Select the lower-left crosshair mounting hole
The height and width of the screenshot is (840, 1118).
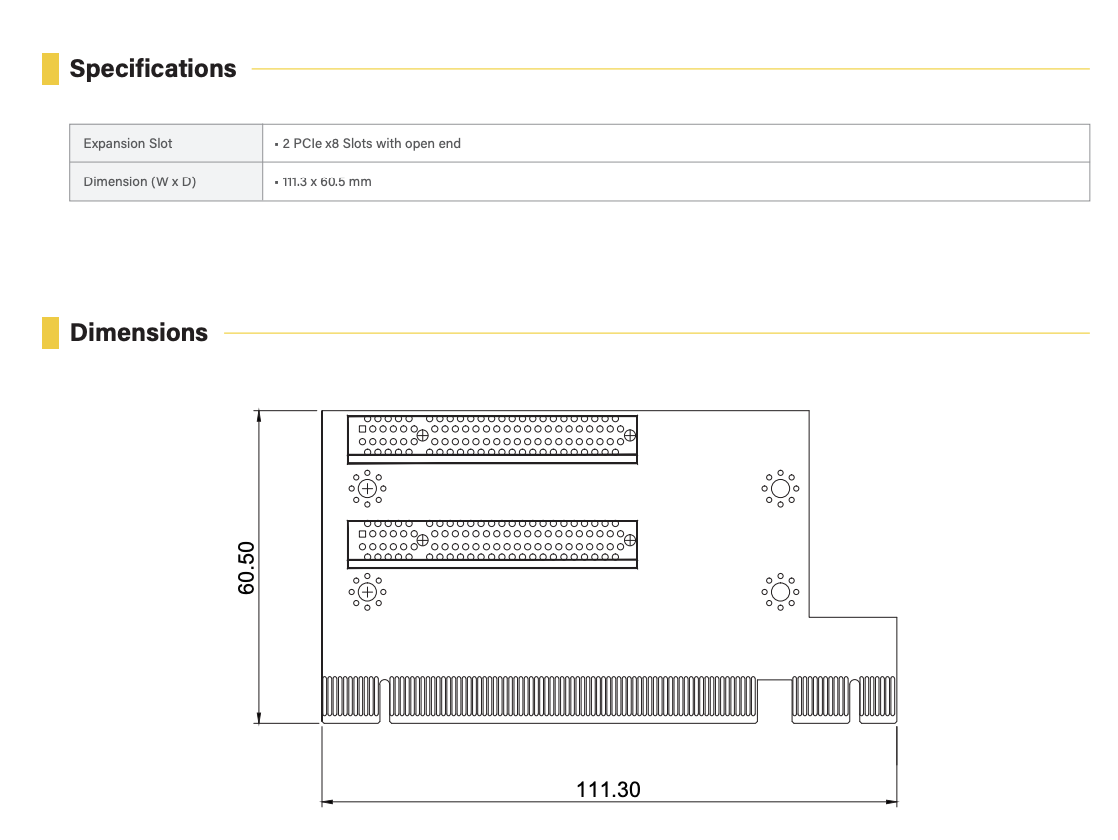(367, 592)
